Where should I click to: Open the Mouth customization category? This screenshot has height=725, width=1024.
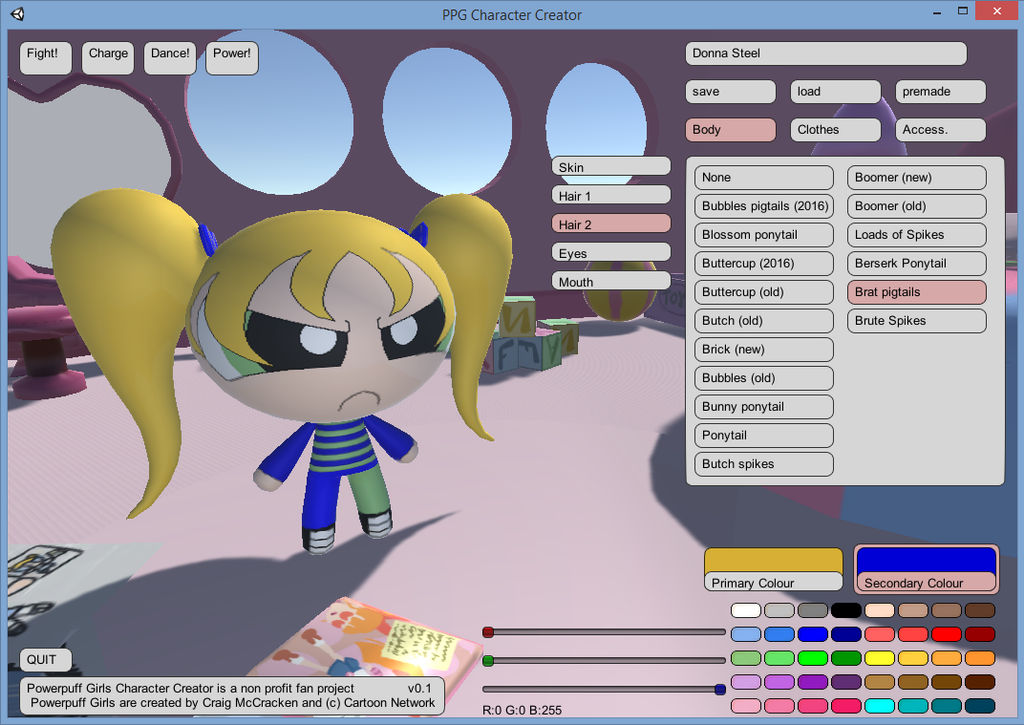[610, 280]
